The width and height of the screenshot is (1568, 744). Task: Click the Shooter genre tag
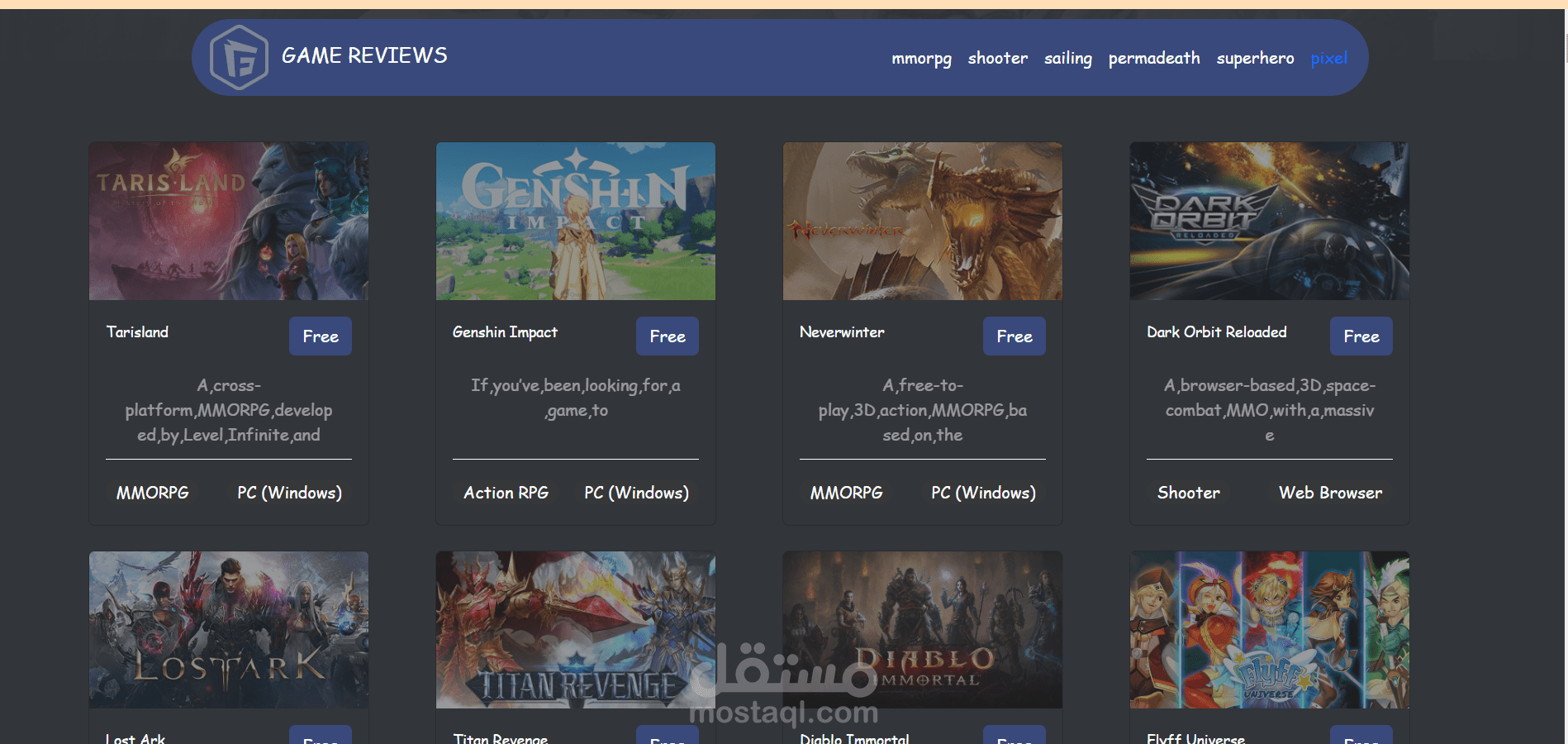click(x=1189, y=493)
